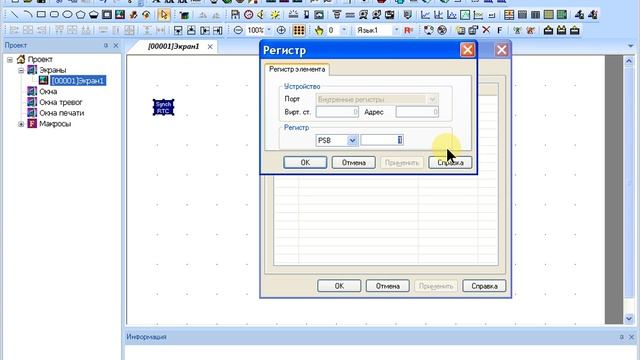The width and height of the screenshot is (640, 360).
Task: Select the straight line drawing tool
Action: (x=15, y=15)
